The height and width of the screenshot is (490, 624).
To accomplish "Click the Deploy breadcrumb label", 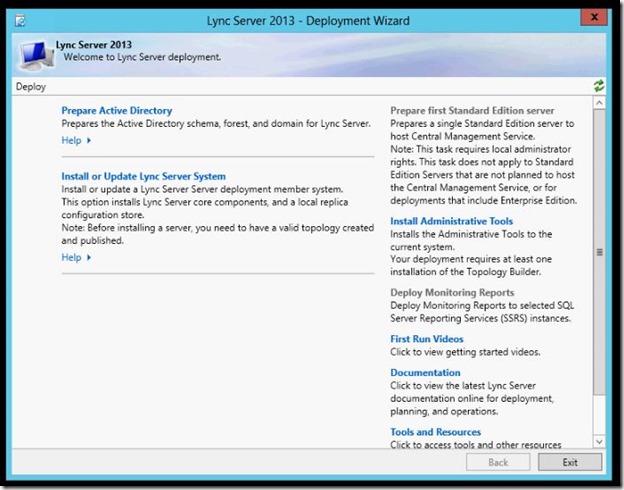I will pos(31,86).
